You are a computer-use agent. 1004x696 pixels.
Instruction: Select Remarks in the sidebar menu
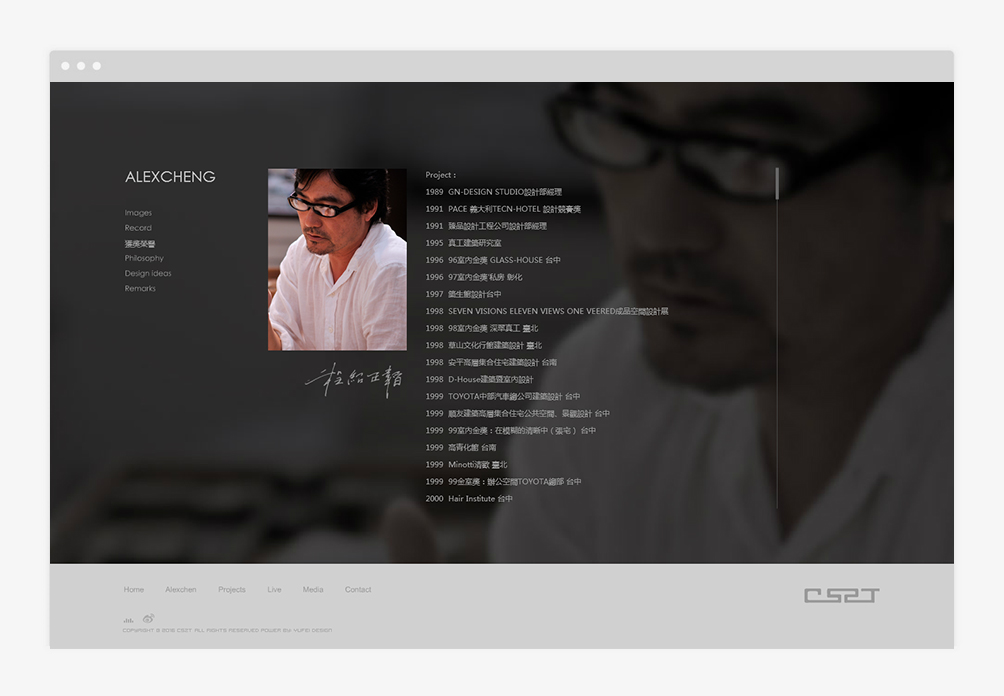pos(140,289)
